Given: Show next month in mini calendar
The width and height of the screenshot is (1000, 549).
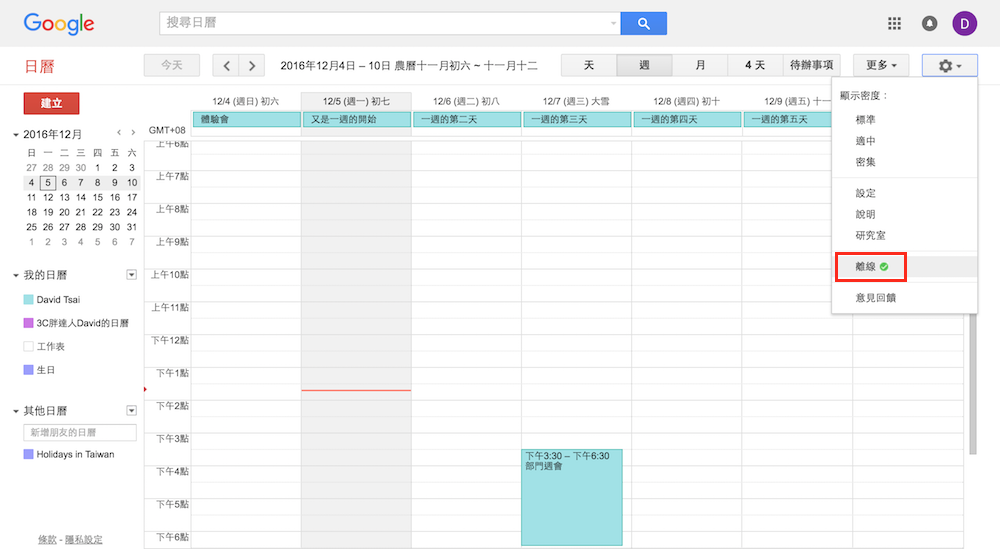Looking at the screenshot, I should click(133, 133).
